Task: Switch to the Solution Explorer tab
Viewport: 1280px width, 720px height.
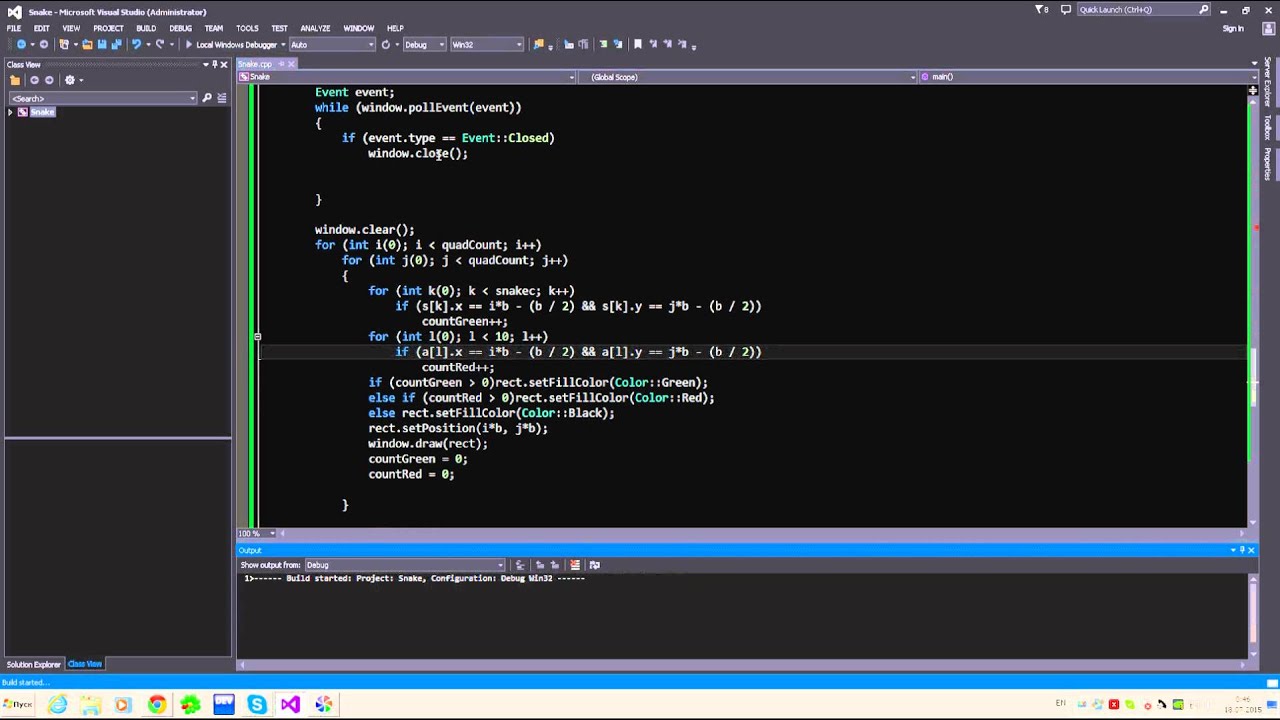Action: coord(33,664)
